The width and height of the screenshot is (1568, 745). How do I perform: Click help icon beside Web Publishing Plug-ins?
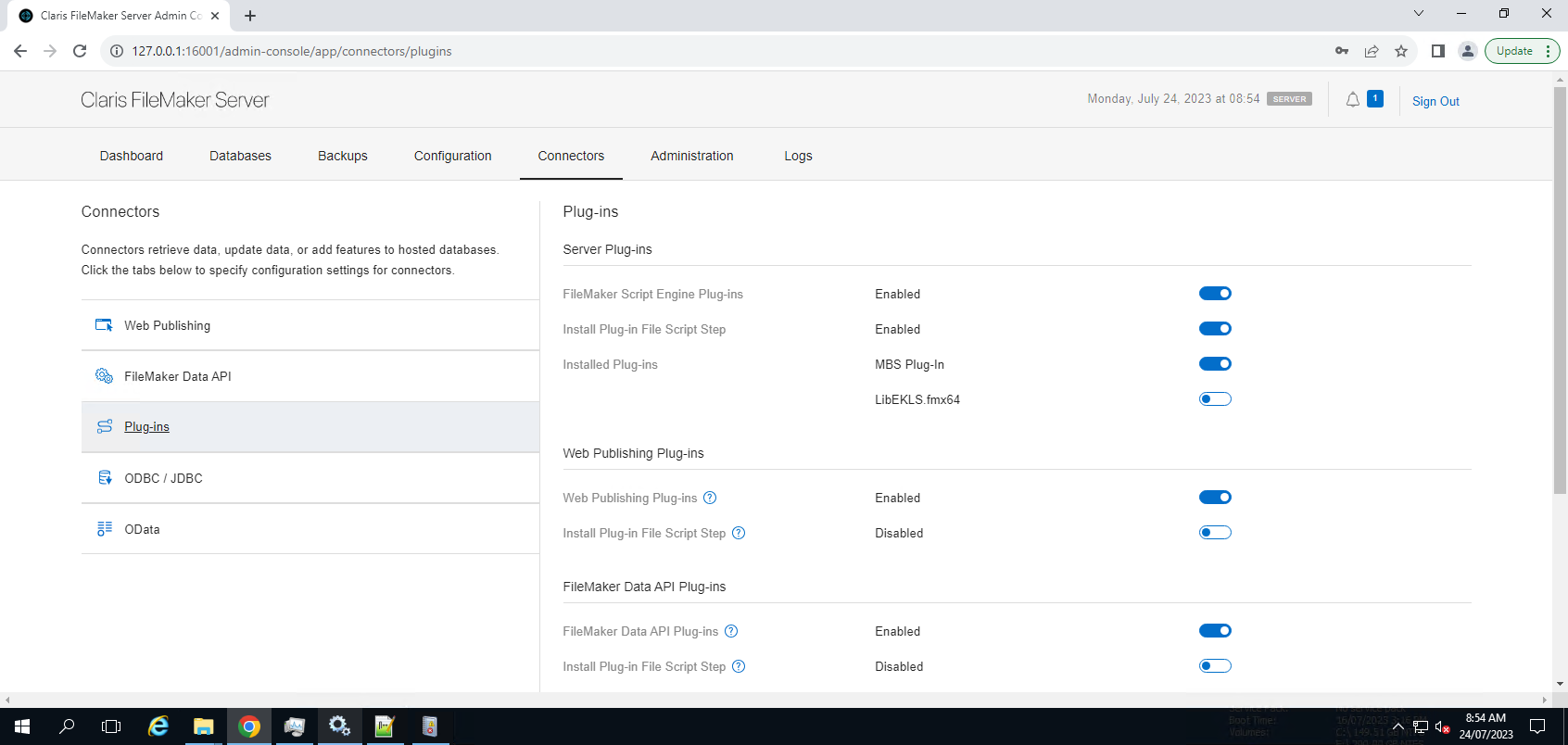(x=710, y=498)
